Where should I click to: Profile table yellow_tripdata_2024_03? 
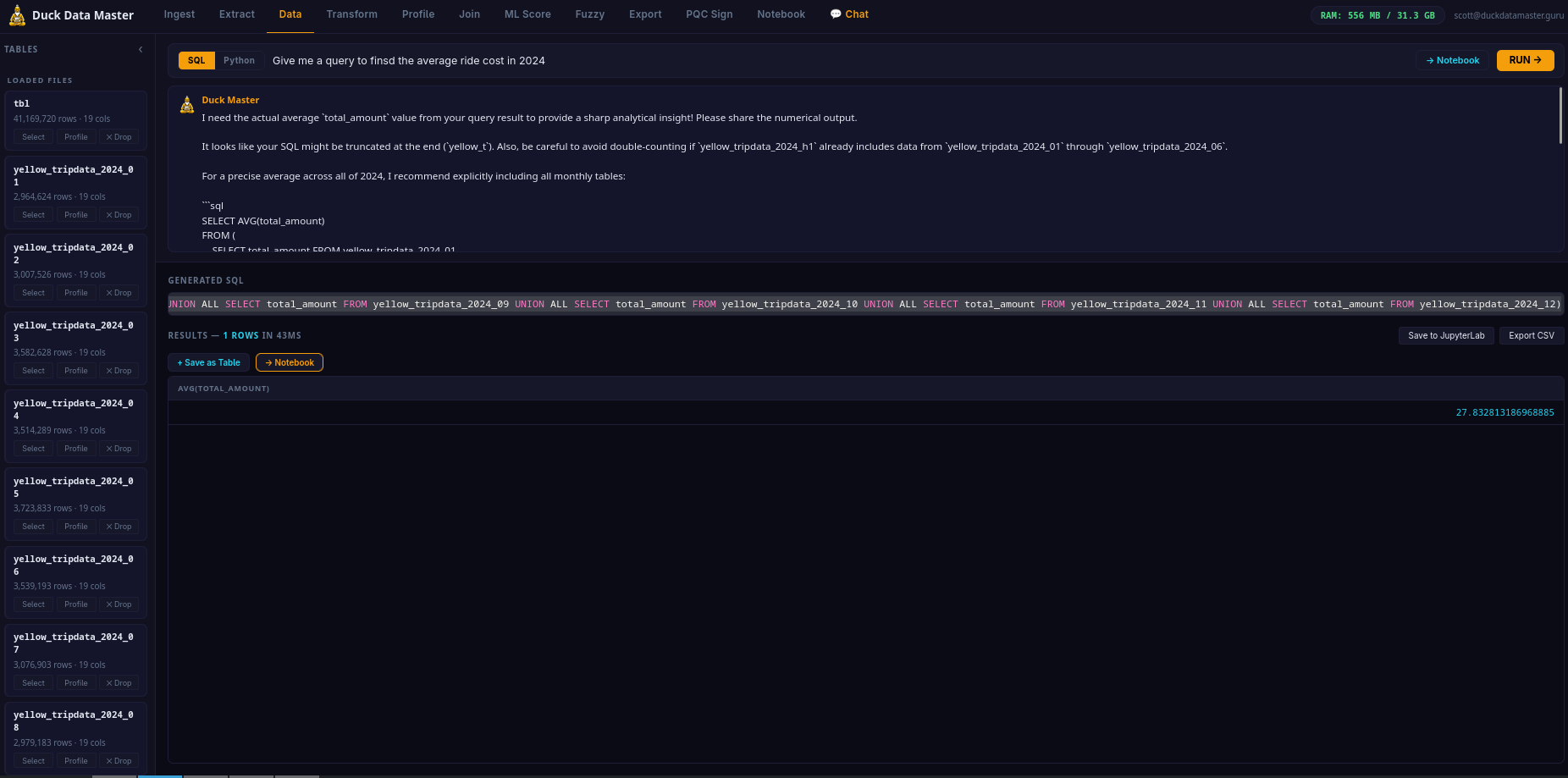click(76, 371)
